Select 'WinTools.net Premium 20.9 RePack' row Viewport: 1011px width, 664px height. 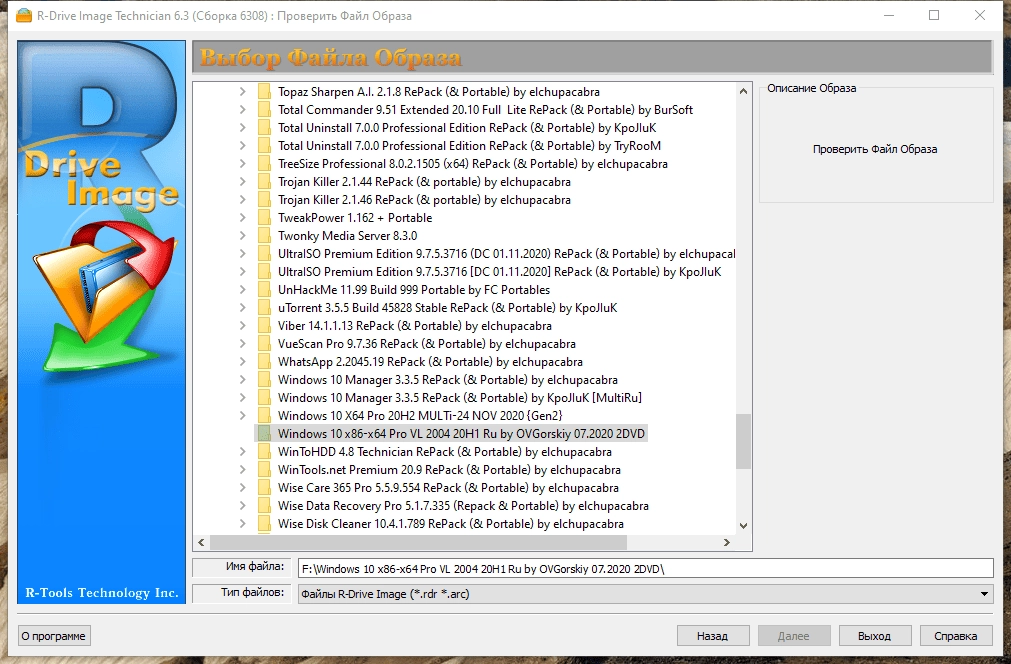(449, 470)
